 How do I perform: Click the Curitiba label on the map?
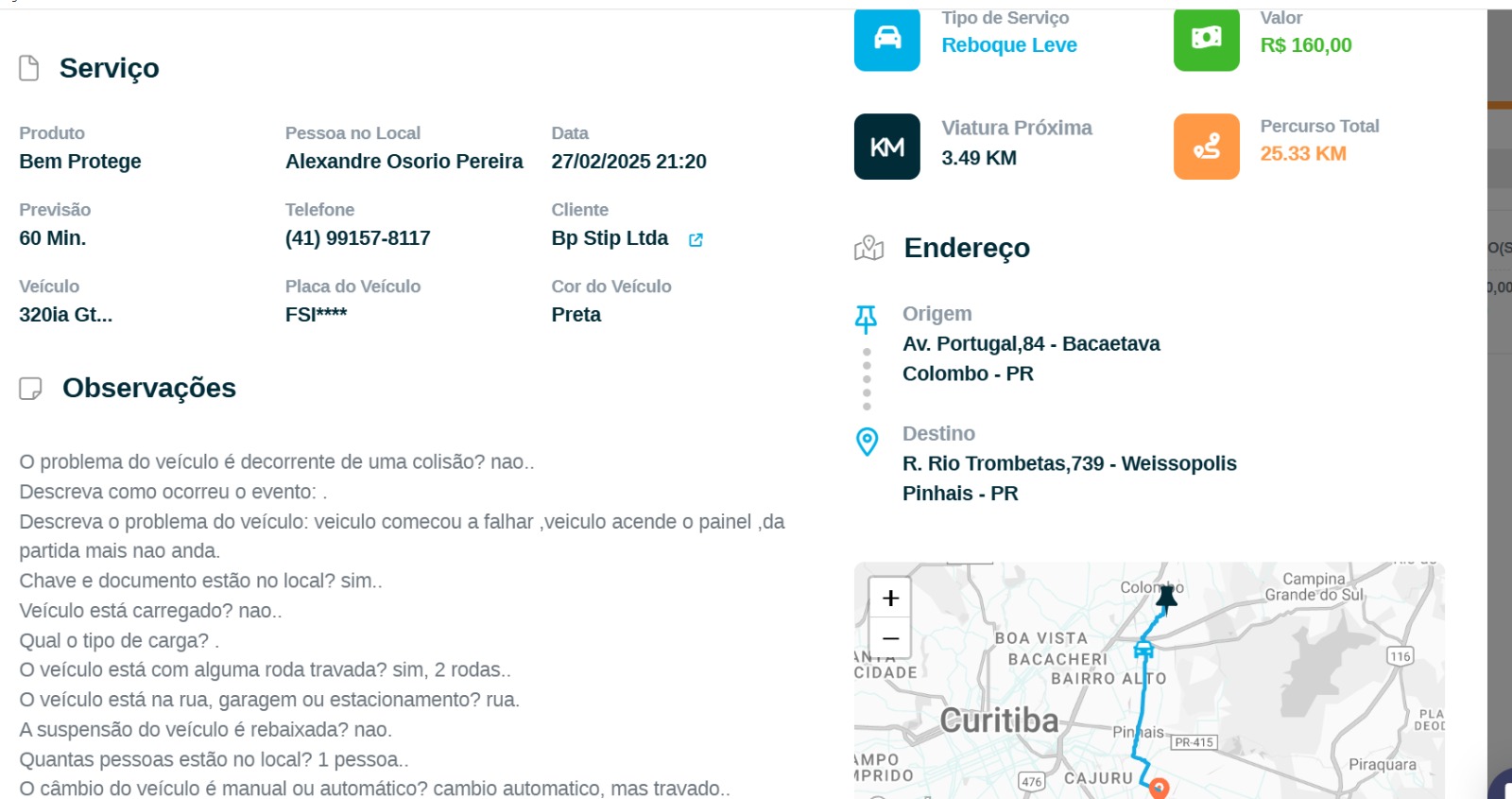(1000, 721)
